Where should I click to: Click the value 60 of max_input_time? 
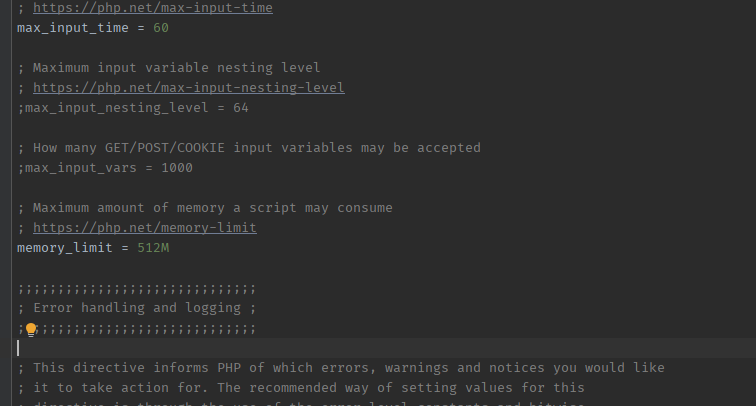pos(161,28)
